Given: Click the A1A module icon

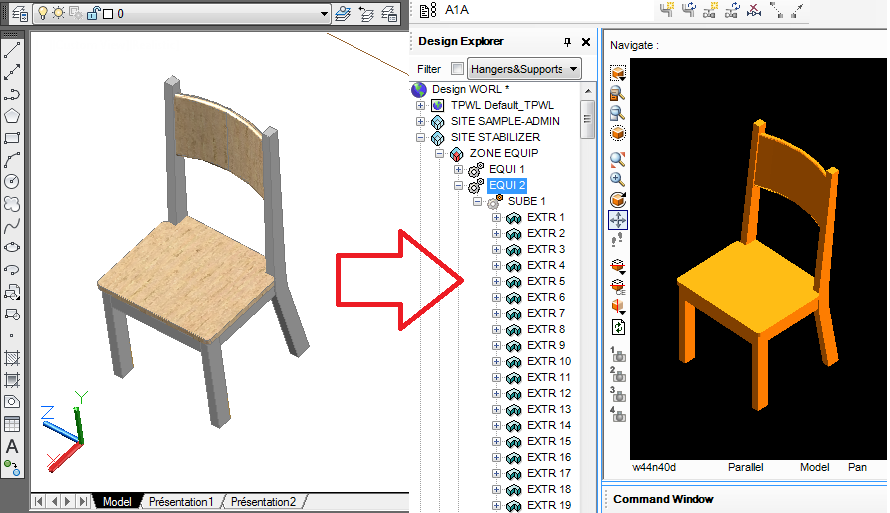Looking at the screenshot, I should pyautogui.click(x=428, y=10).
